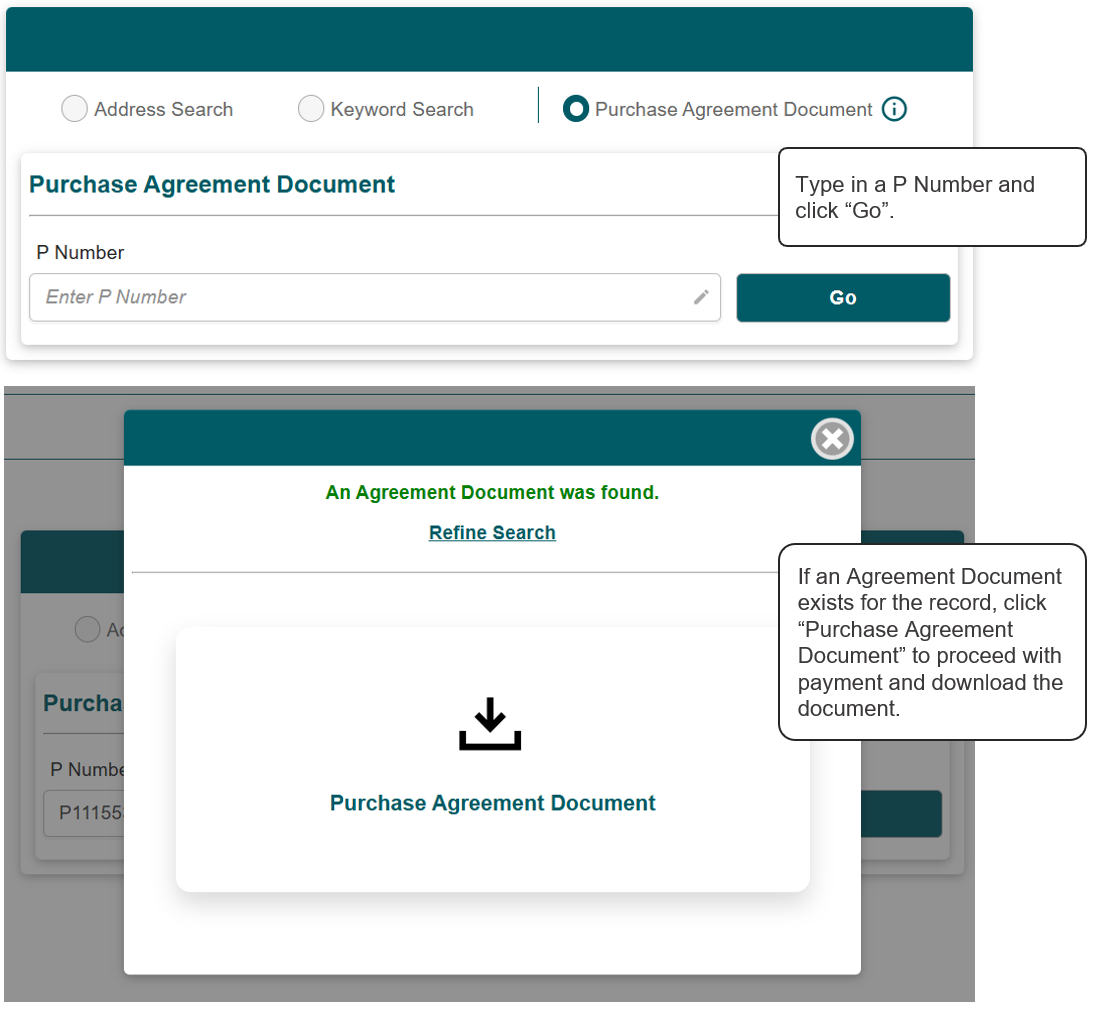Open the Refine Search link

(491, 532)
